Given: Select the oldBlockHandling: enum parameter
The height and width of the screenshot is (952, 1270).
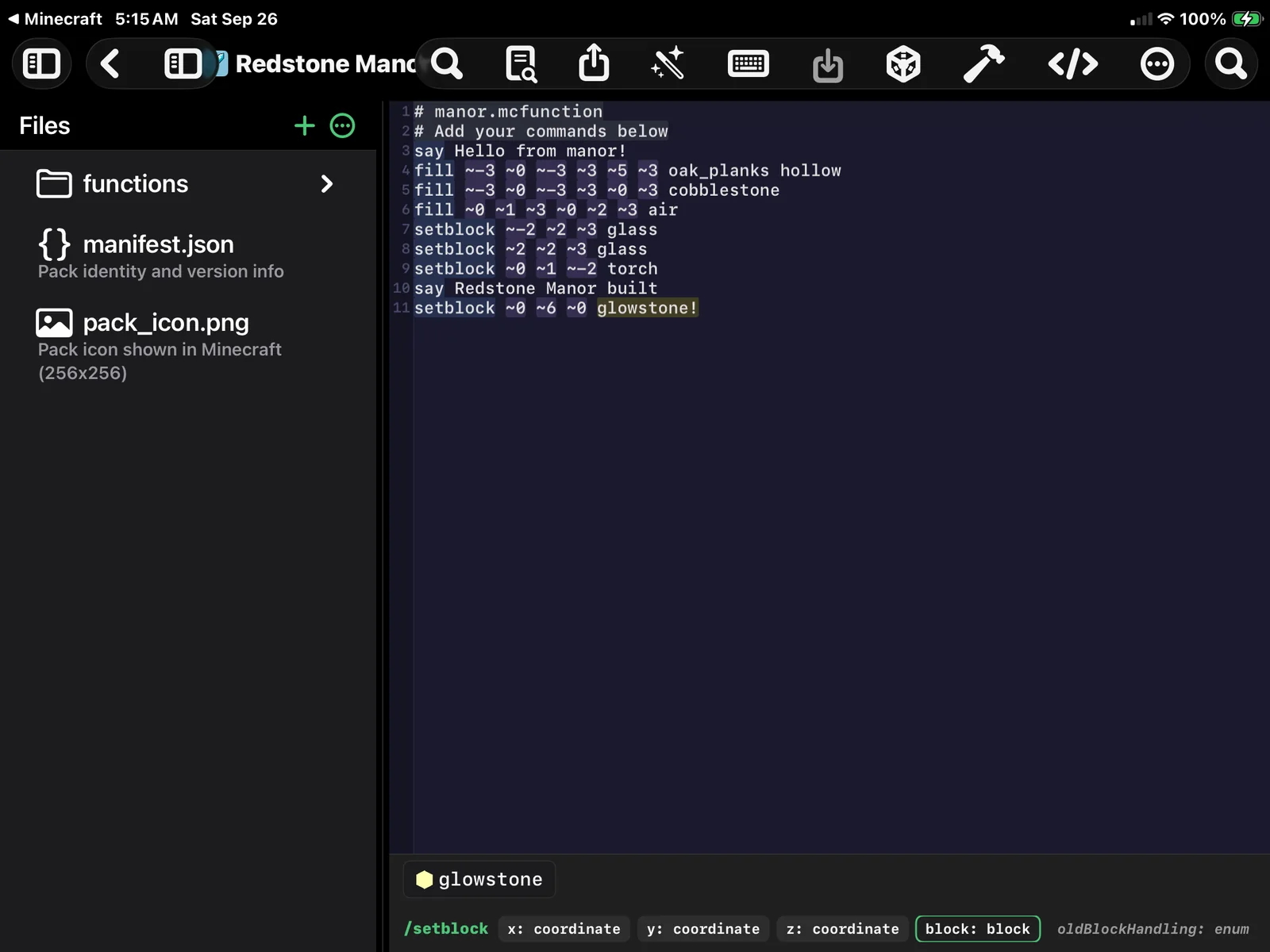Looking at the screenshot, I should coord(1153,929).
